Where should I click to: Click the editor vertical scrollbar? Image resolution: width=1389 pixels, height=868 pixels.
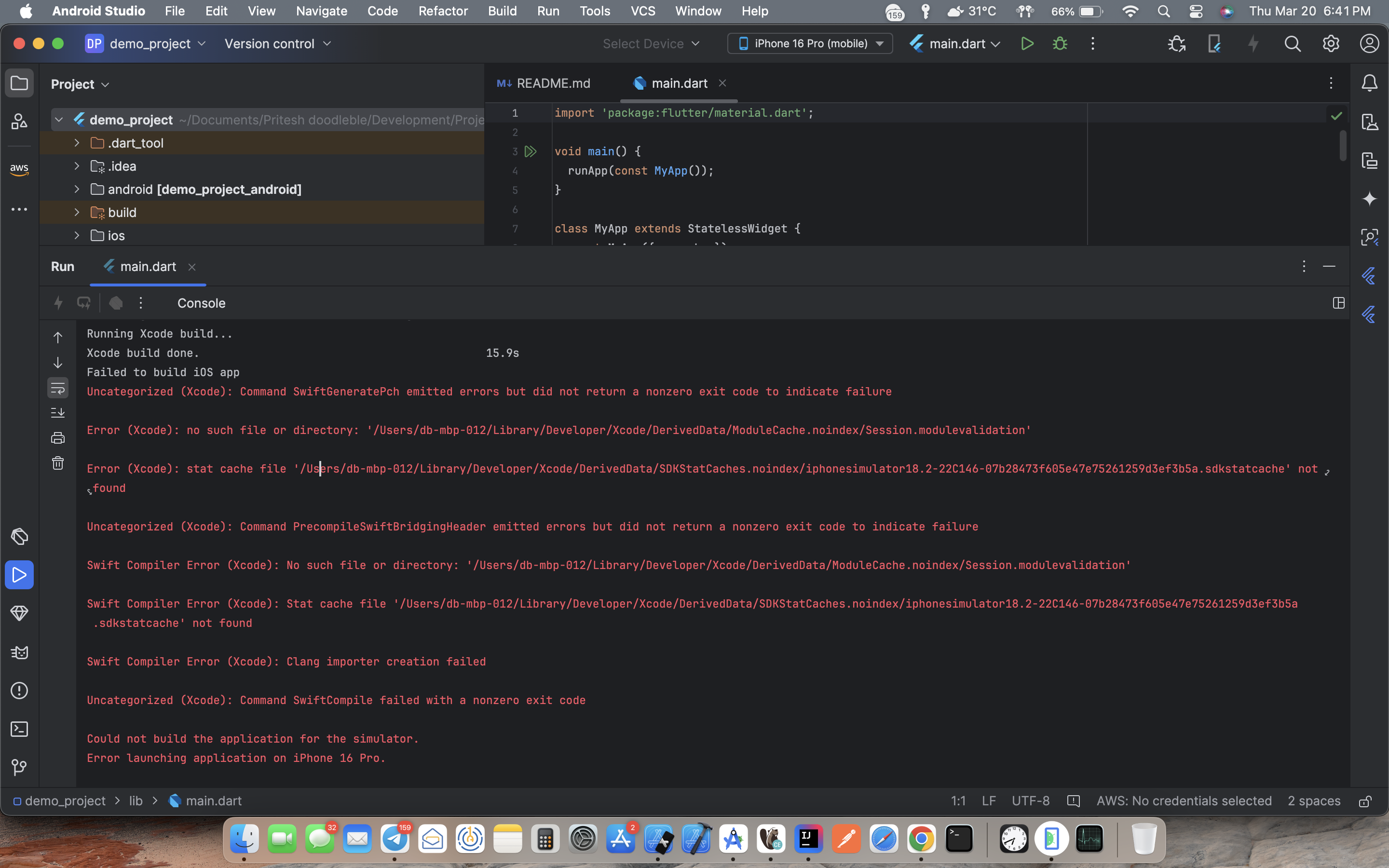[x=1343, y=146]
